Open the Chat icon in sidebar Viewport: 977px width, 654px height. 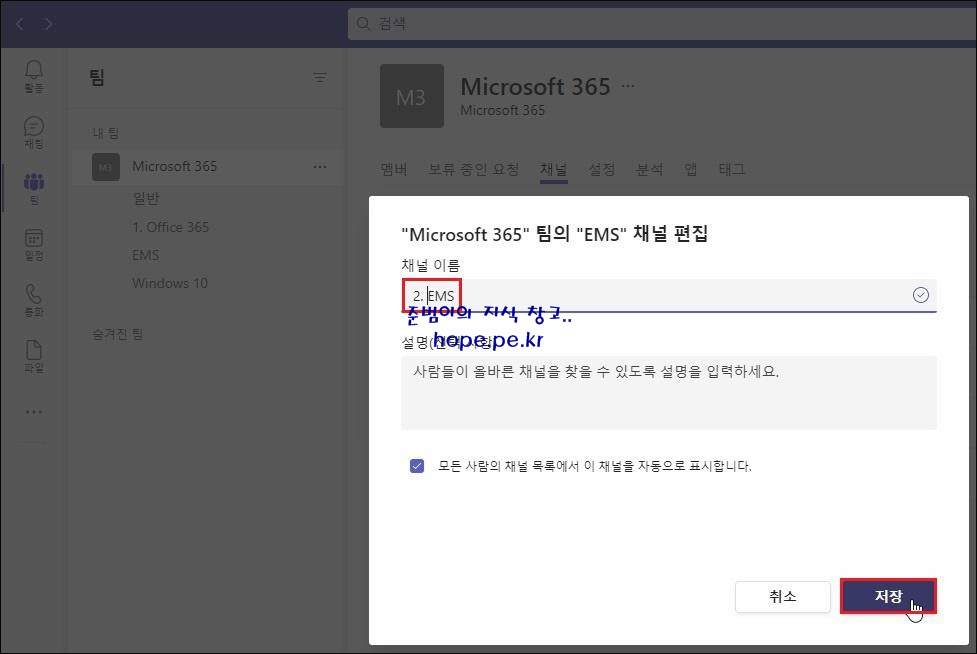pos(34,132)
